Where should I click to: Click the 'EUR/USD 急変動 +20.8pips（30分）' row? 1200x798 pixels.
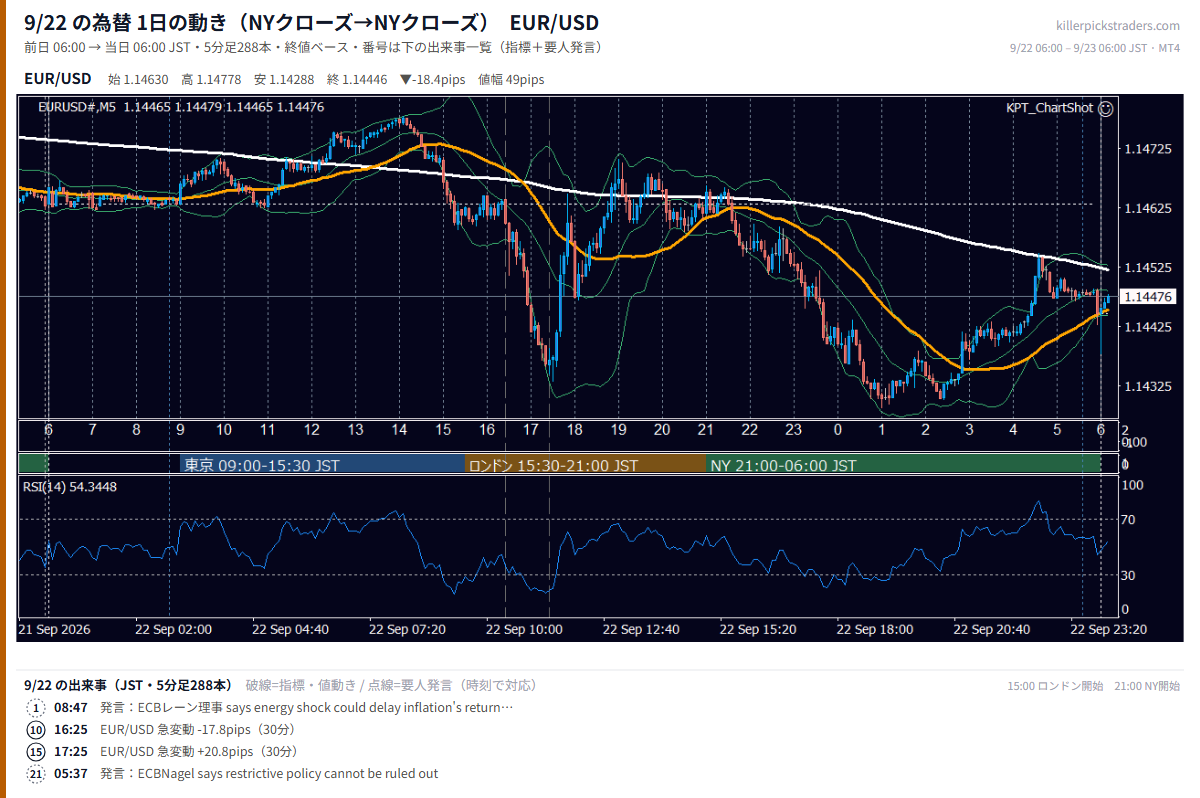point(199,752)
